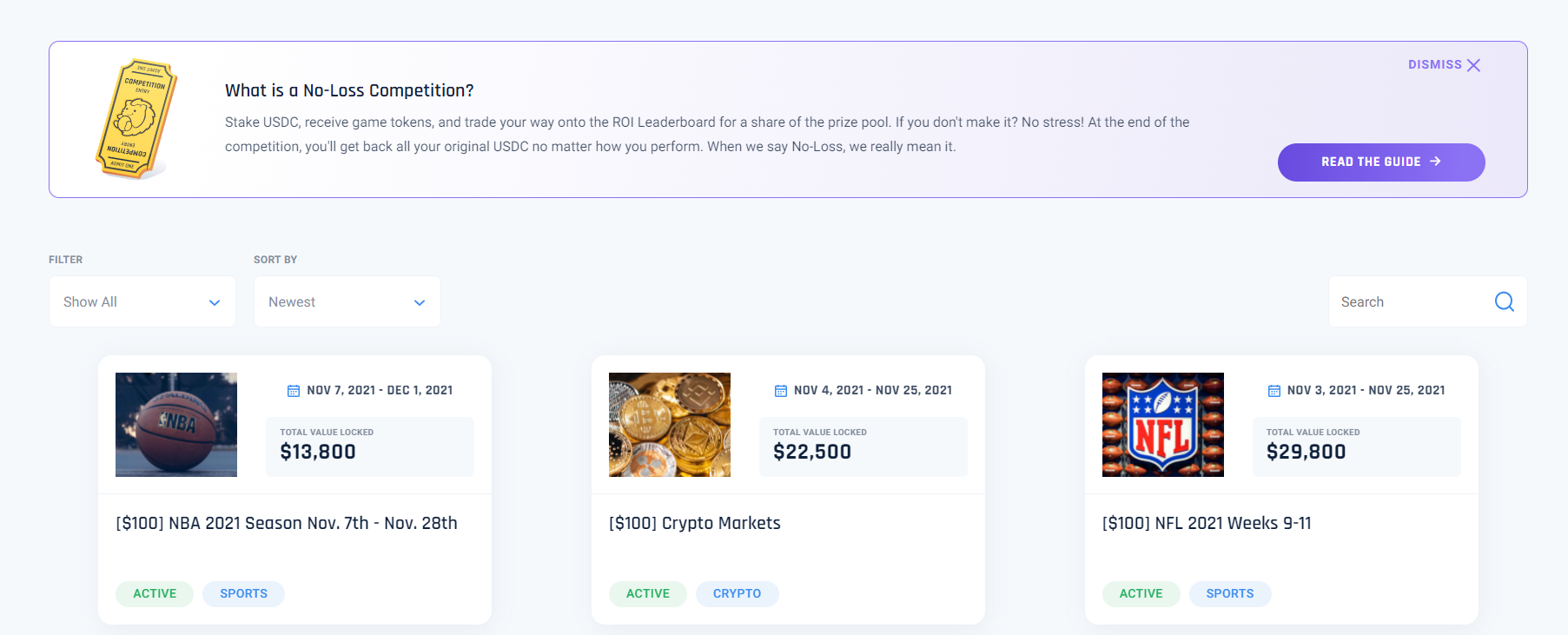Click calendar icon beside Nov 7 date
This screenshot has width=1568, height=635.
(294, 391)
